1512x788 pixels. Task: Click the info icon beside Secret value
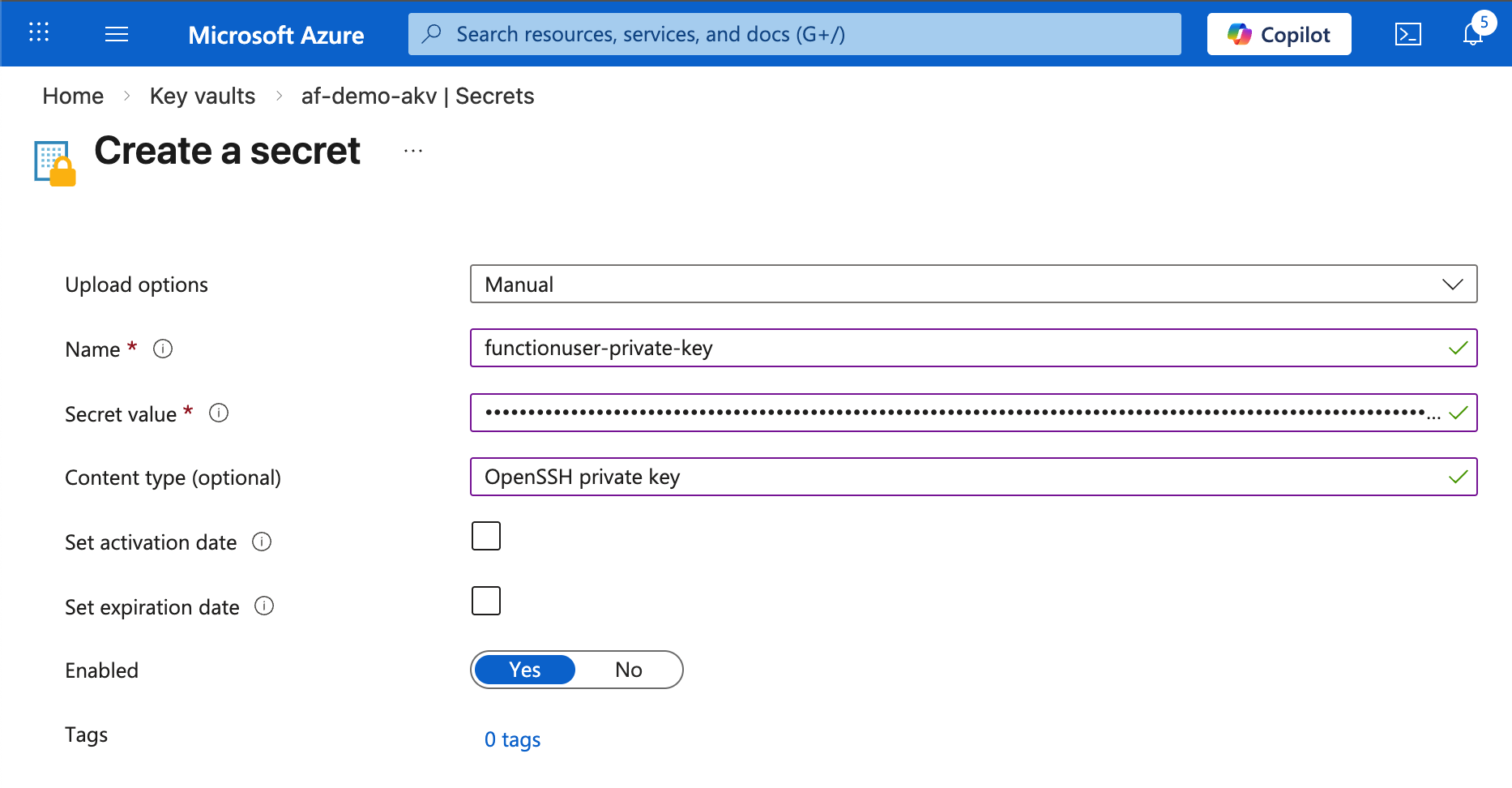pyautogui.click(x=219, y=413)
